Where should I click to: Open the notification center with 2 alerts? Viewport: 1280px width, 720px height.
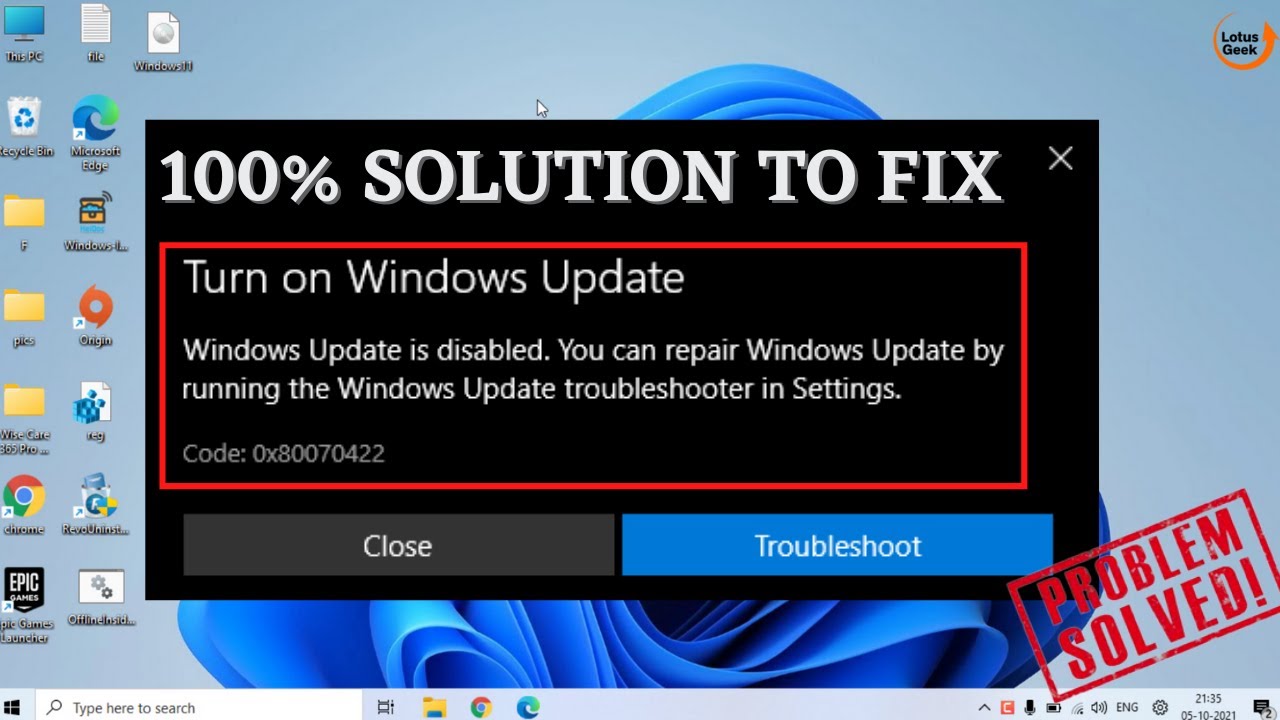(x=1261, y=707)
